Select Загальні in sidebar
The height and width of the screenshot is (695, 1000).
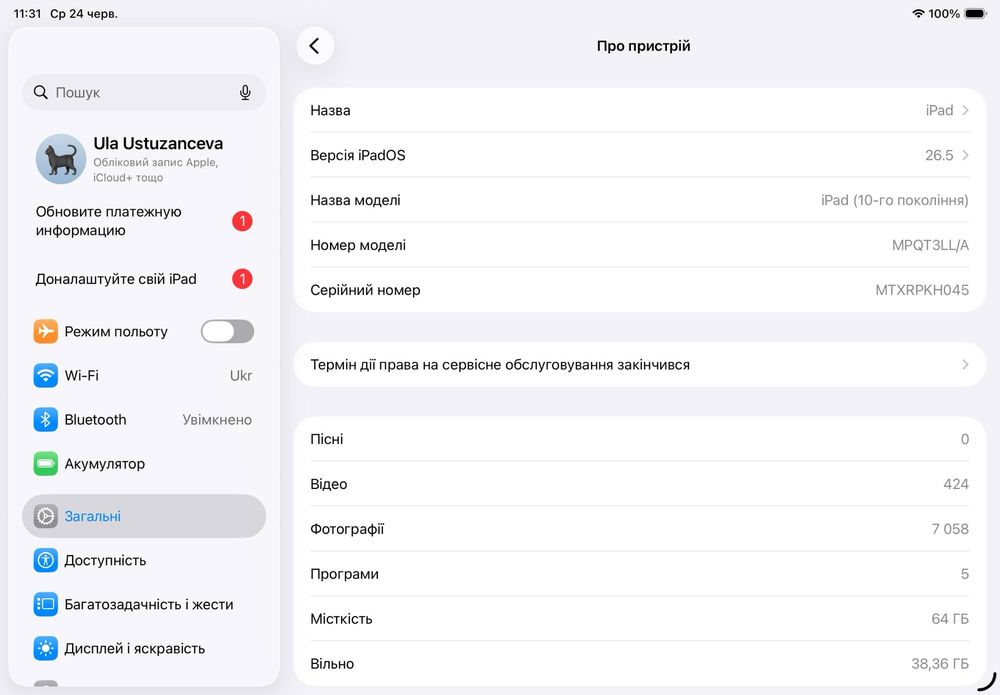tap(144, 516)
